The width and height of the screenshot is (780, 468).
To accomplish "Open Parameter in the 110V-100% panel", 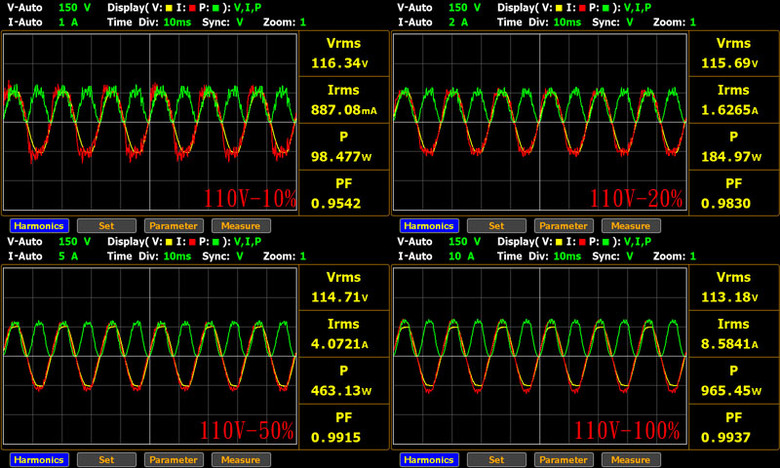I will click(564, 460).
